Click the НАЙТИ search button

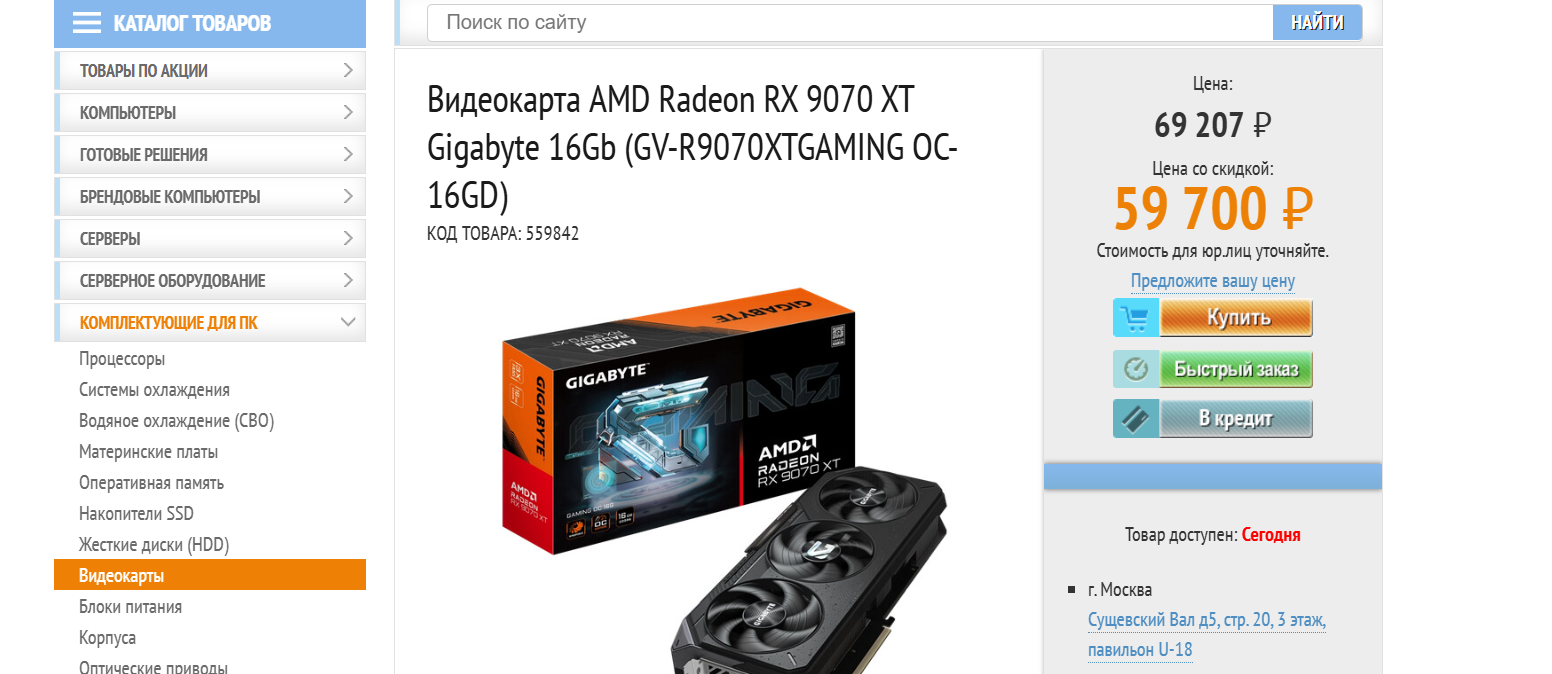pos(1317,23)
